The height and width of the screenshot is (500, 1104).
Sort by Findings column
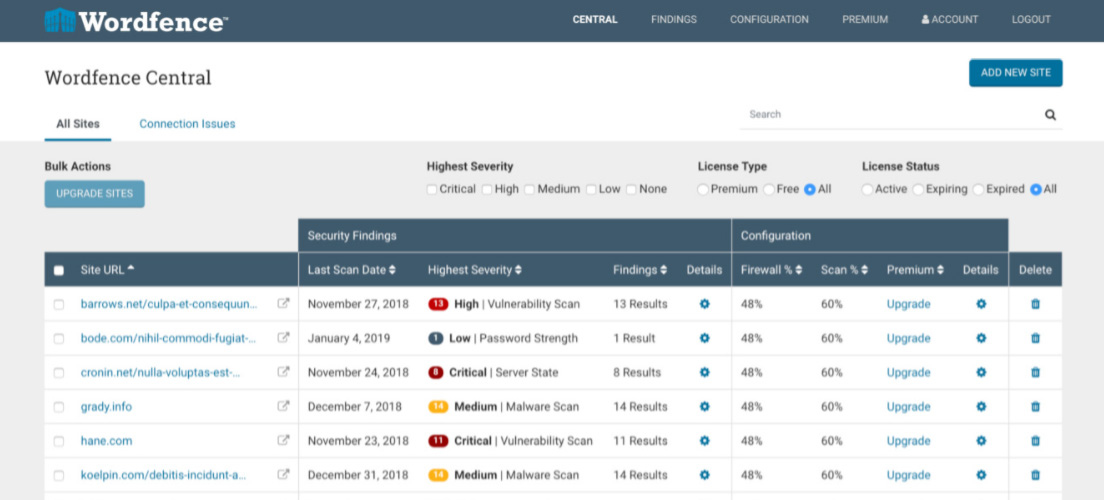coord(639,270)
